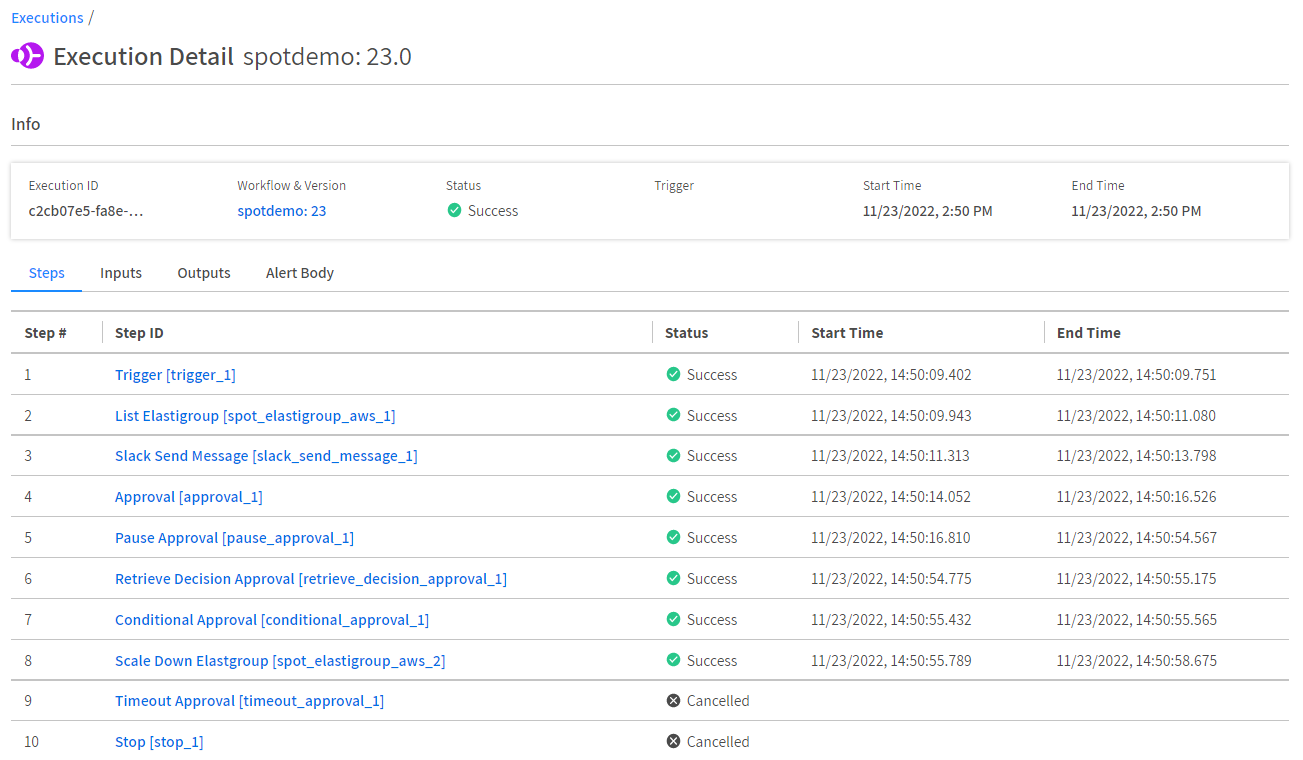Click the cancelled icon for Stop step

[x=673, y=742]
